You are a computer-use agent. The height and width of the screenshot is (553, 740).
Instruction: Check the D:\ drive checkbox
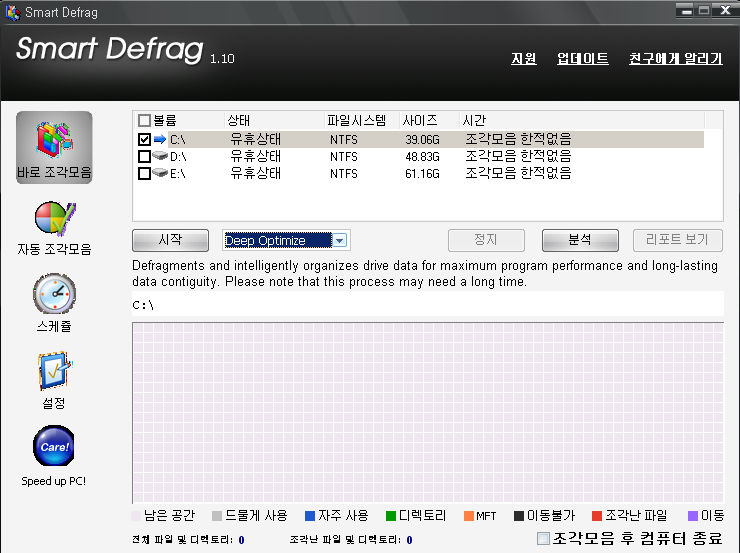[x=144, y=156]
